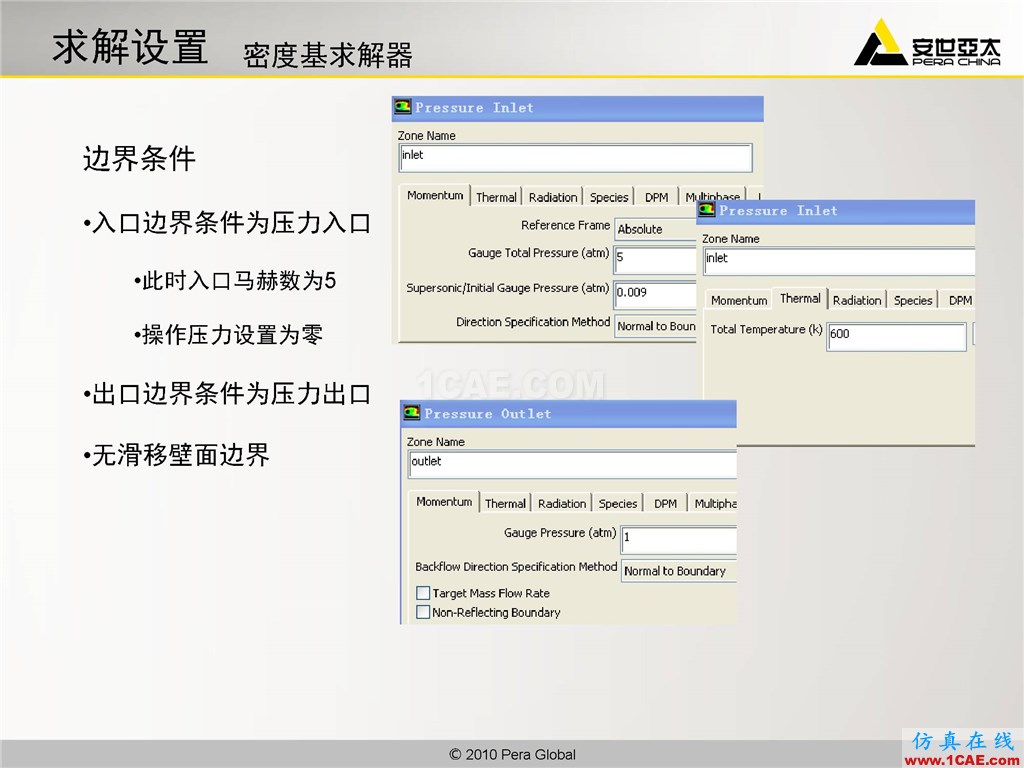Click the 密度基求解器 subtitle
Viewport: 1024px width, 768px height.
point(328,55)
